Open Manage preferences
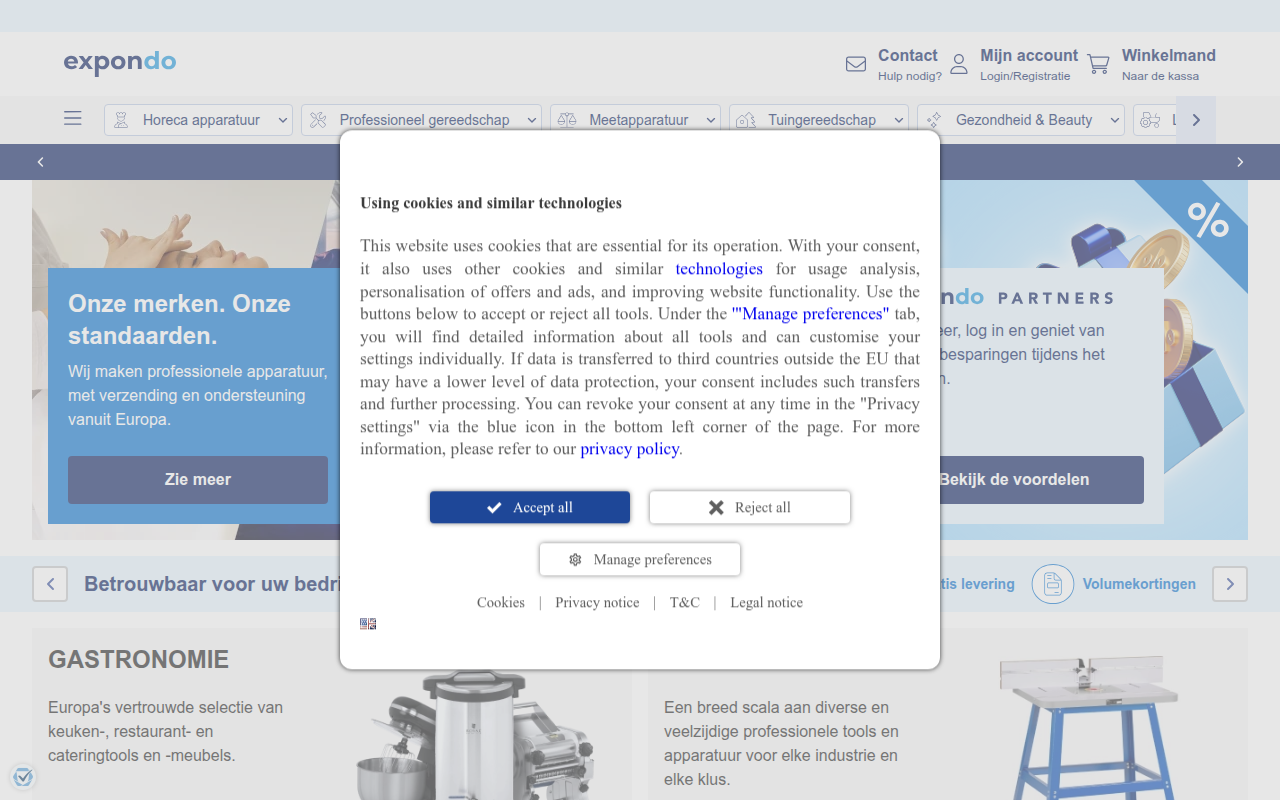This screenshot has width=1280, height=800. tap(640, 559)
